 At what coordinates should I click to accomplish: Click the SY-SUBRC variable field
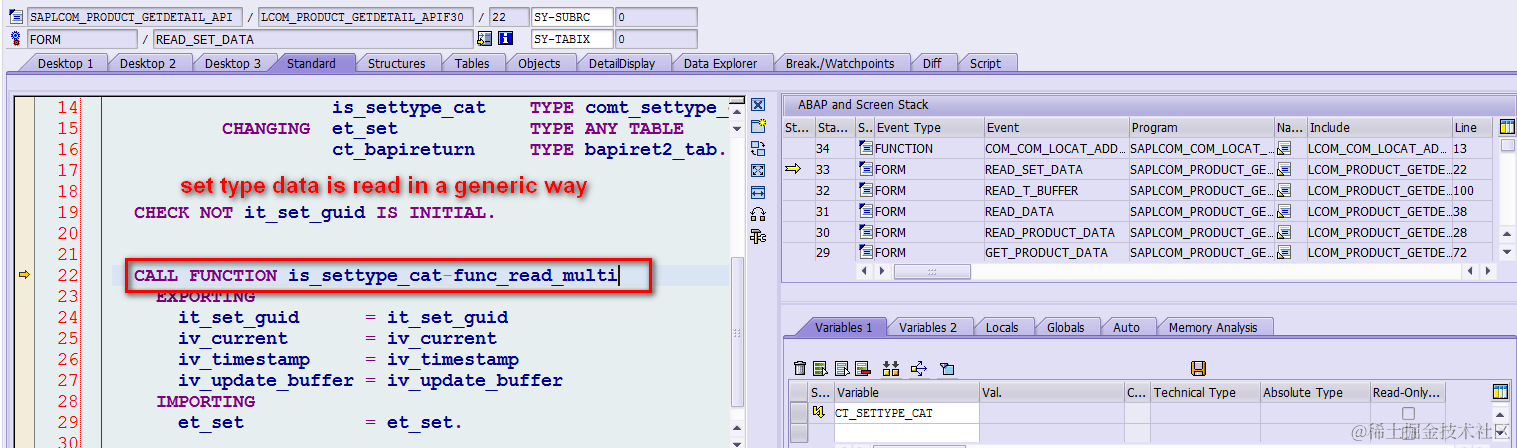pyautogui.click(x=570, y=17)
